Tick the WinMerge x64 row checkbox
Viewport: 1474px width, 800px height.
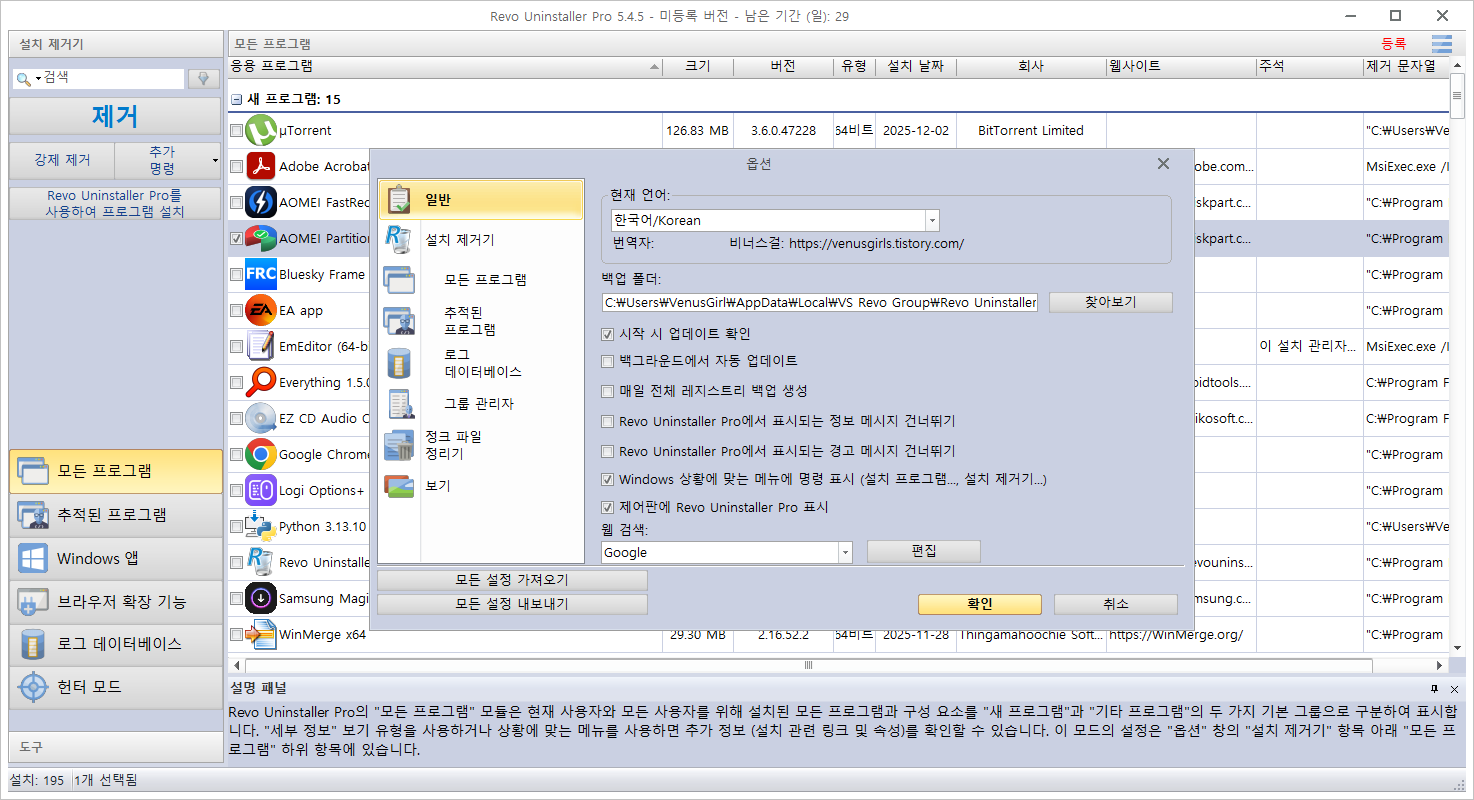[x=236, y=635]
